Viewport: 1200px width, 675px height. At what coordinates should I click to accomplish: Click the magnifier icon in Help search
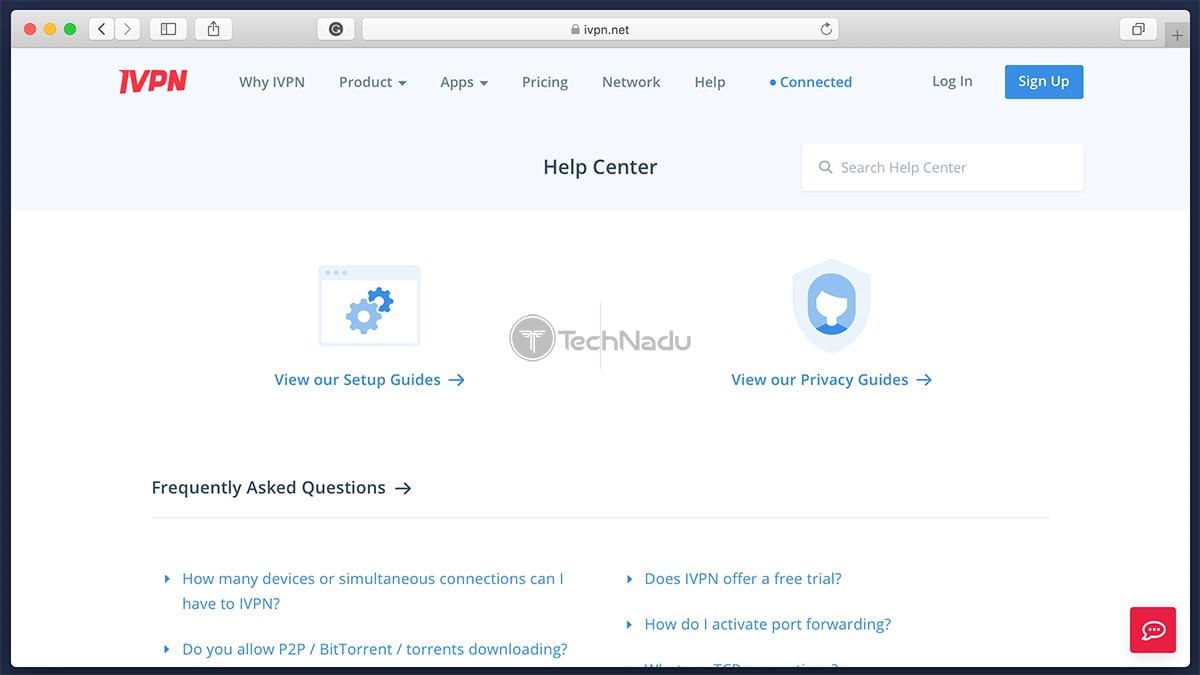(825, 167)
